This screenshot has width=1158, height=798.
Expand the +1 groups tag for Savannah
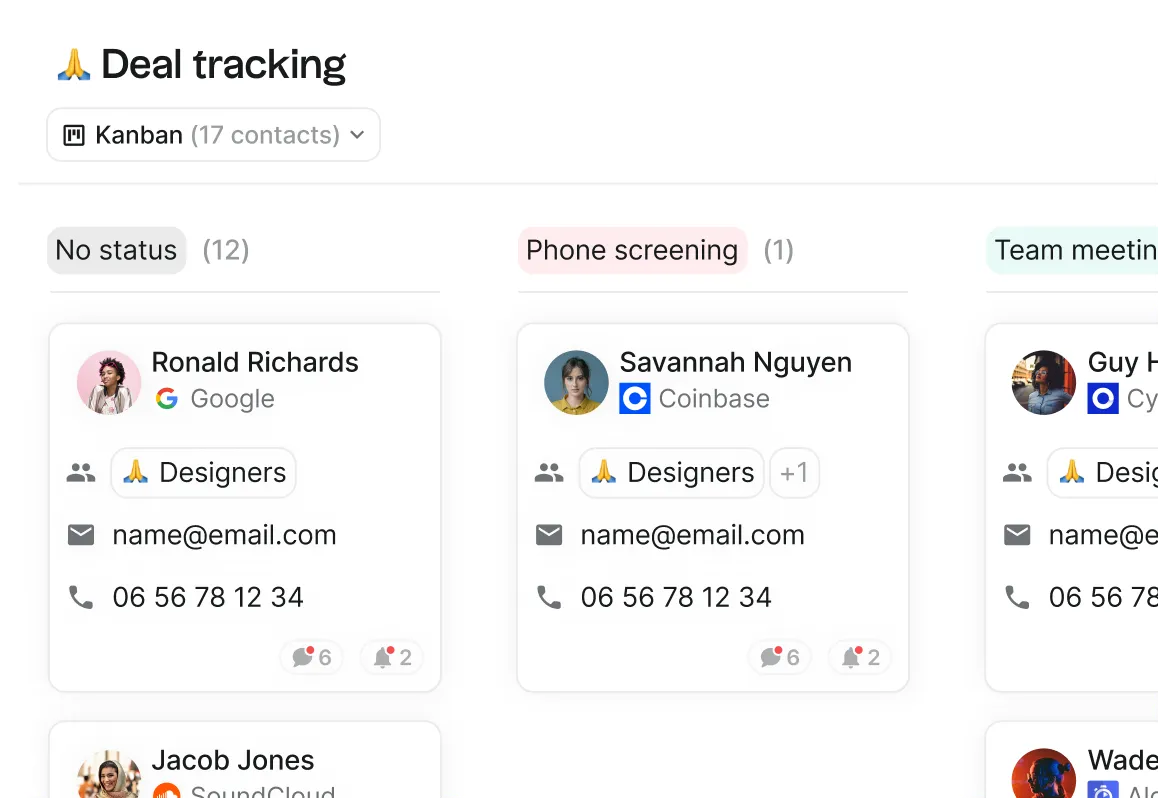point(794,472)
